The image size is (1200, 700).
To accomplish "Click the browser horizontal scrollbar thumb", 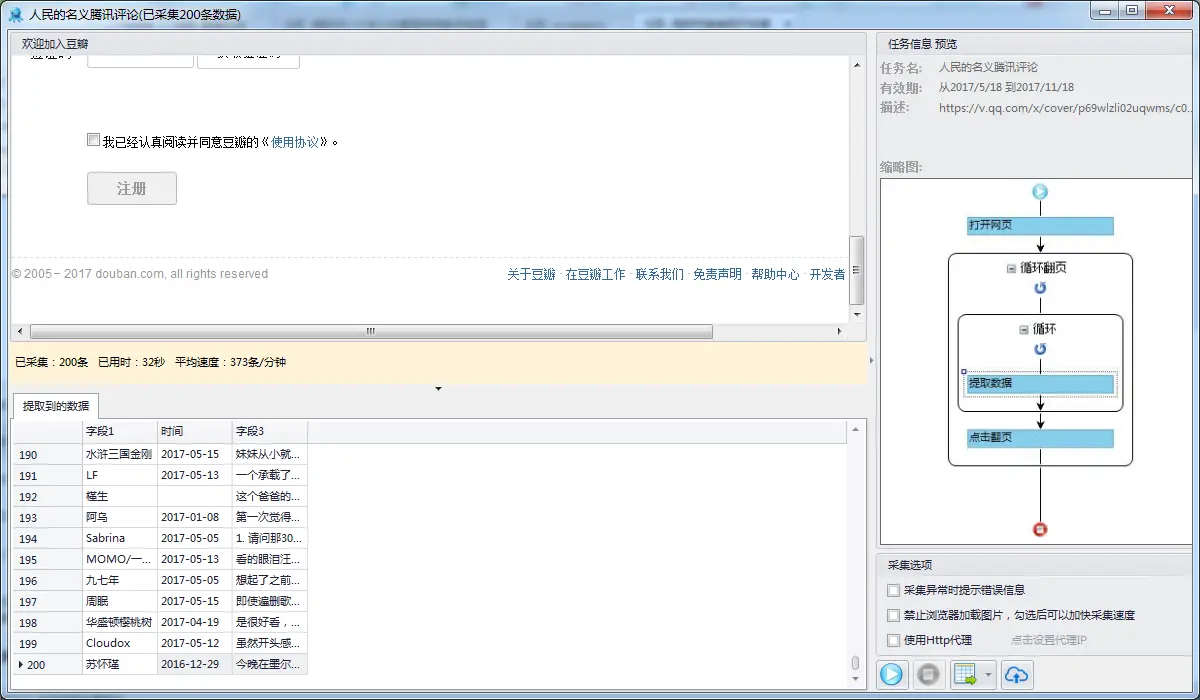I will point(371,331).
